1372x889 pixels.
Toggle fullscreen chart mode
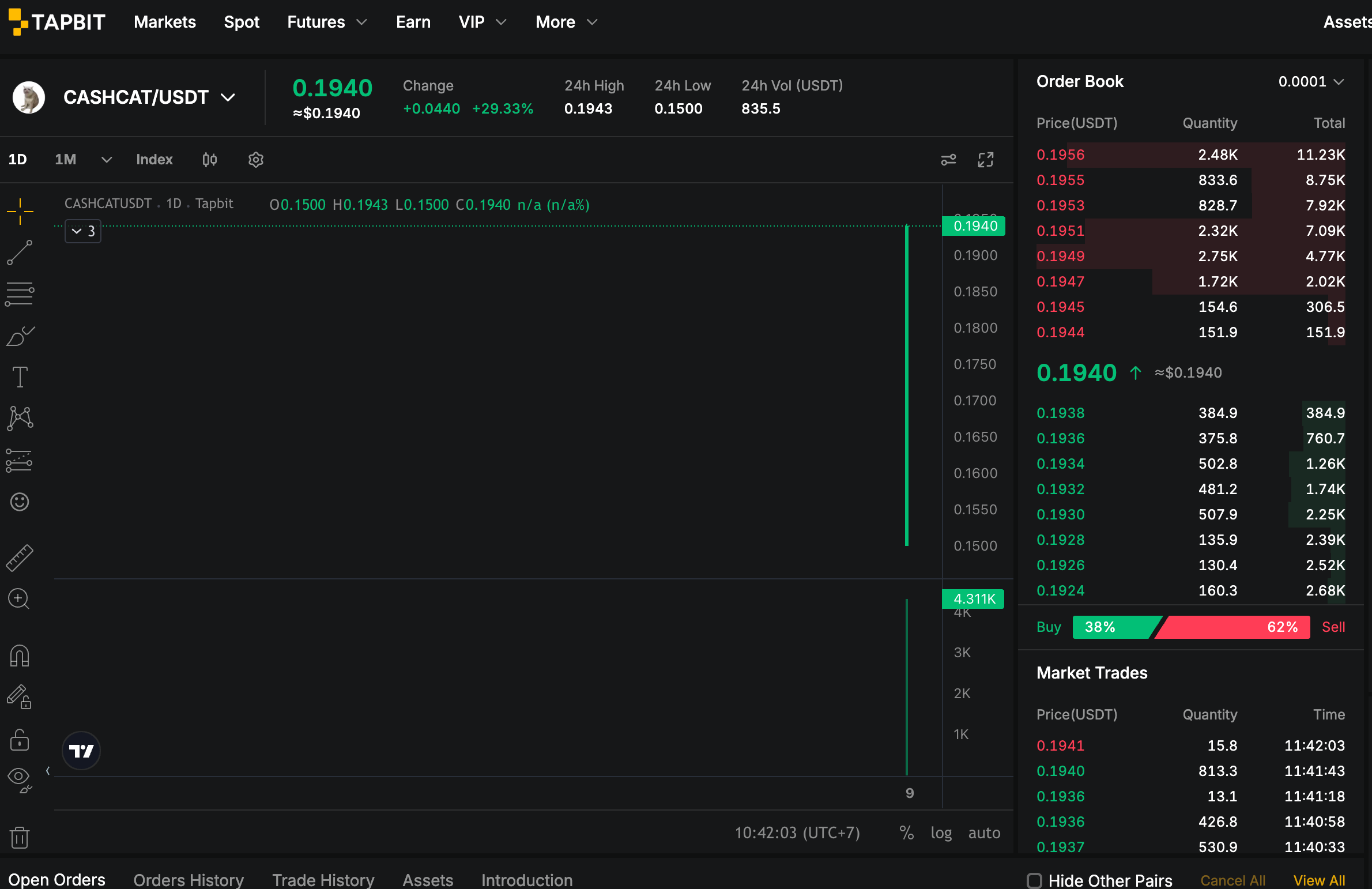coord(986,160)
